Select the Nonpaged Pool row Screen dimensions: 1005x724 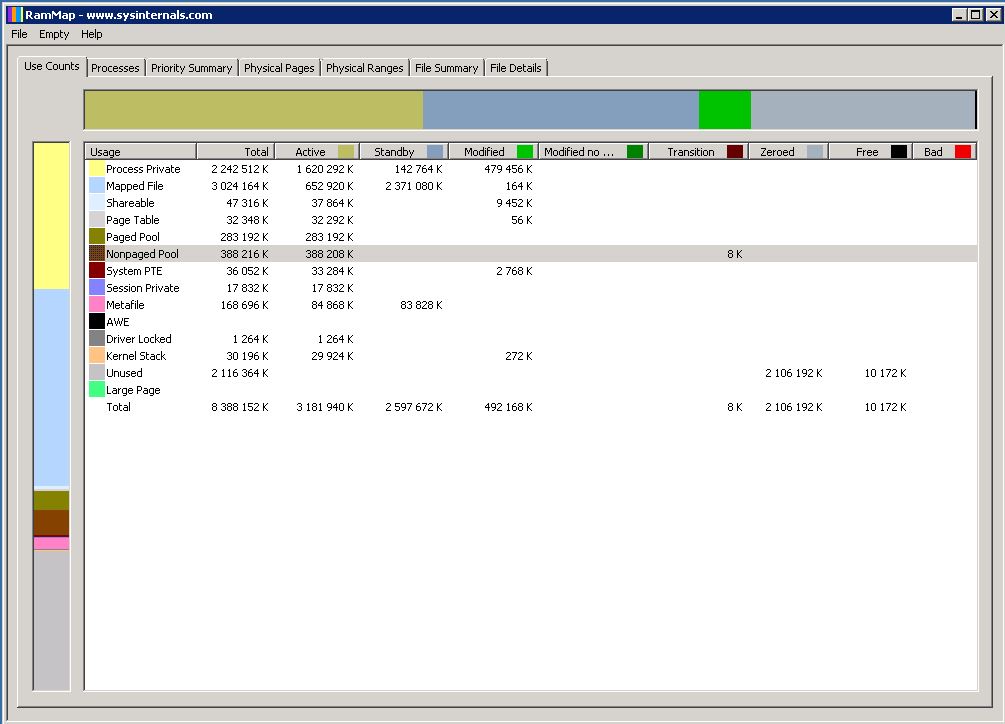(x=142, y=254)
